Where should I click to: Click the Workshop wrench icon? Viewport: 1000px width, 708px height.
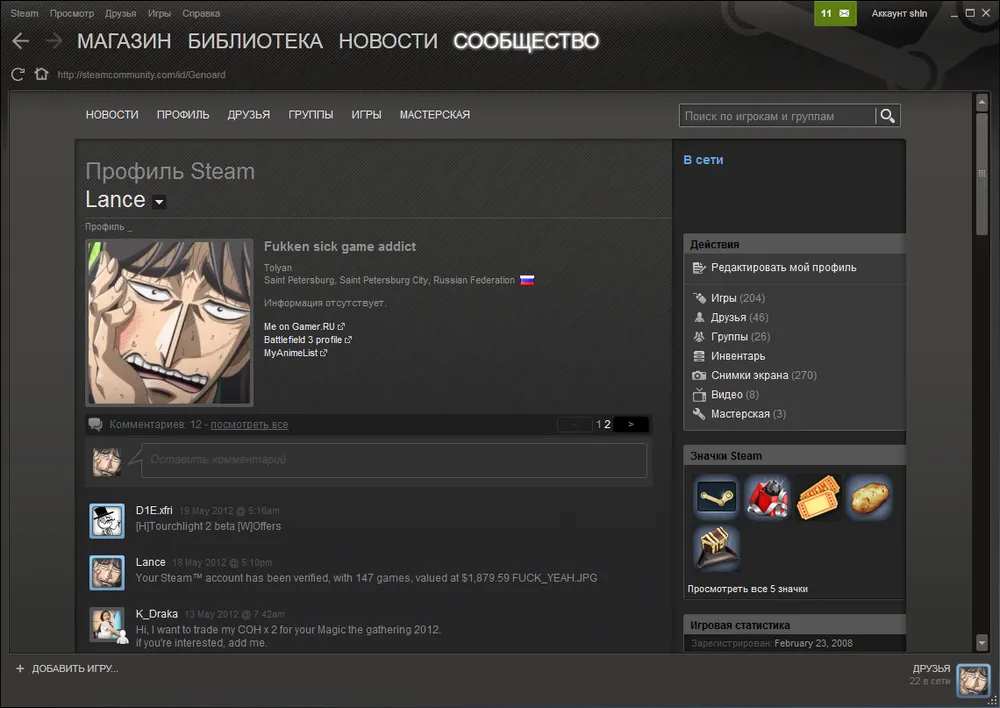(x=699, y=414)
